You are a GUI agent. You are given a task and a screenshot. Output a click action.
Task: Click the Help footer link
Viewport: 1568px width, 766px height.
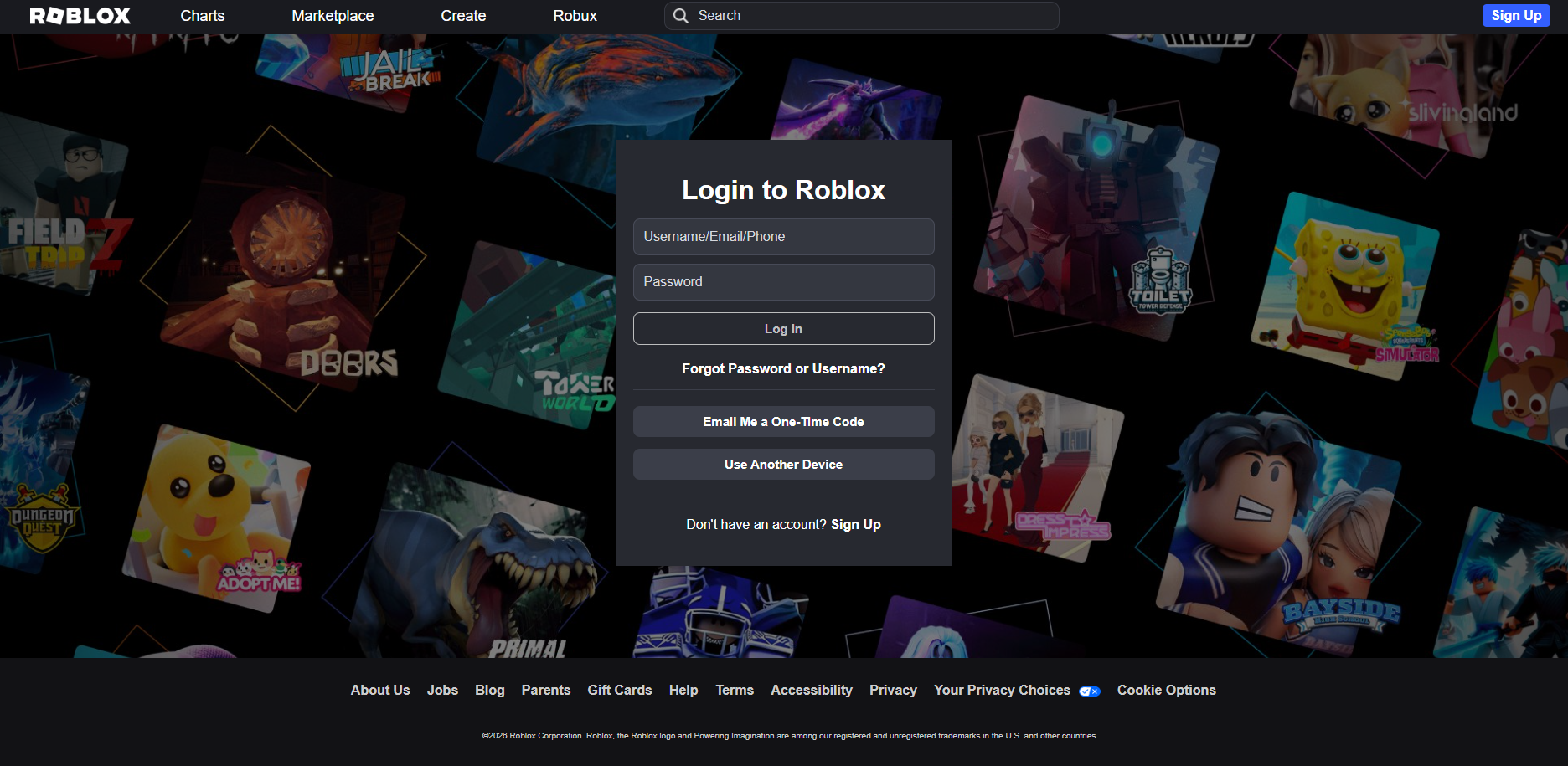(683, 690)
